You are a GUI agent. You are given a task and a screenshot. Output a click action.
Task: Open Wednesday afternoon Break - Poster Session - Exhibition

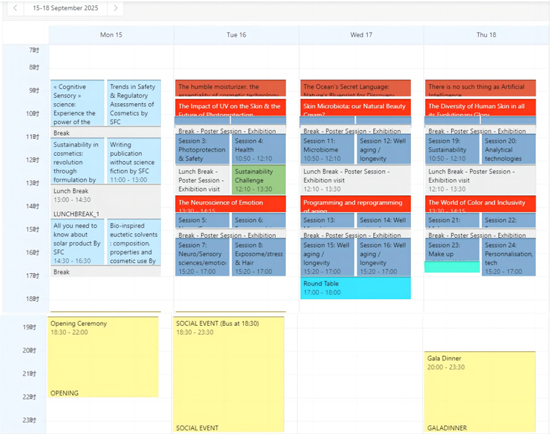[355, 234]
